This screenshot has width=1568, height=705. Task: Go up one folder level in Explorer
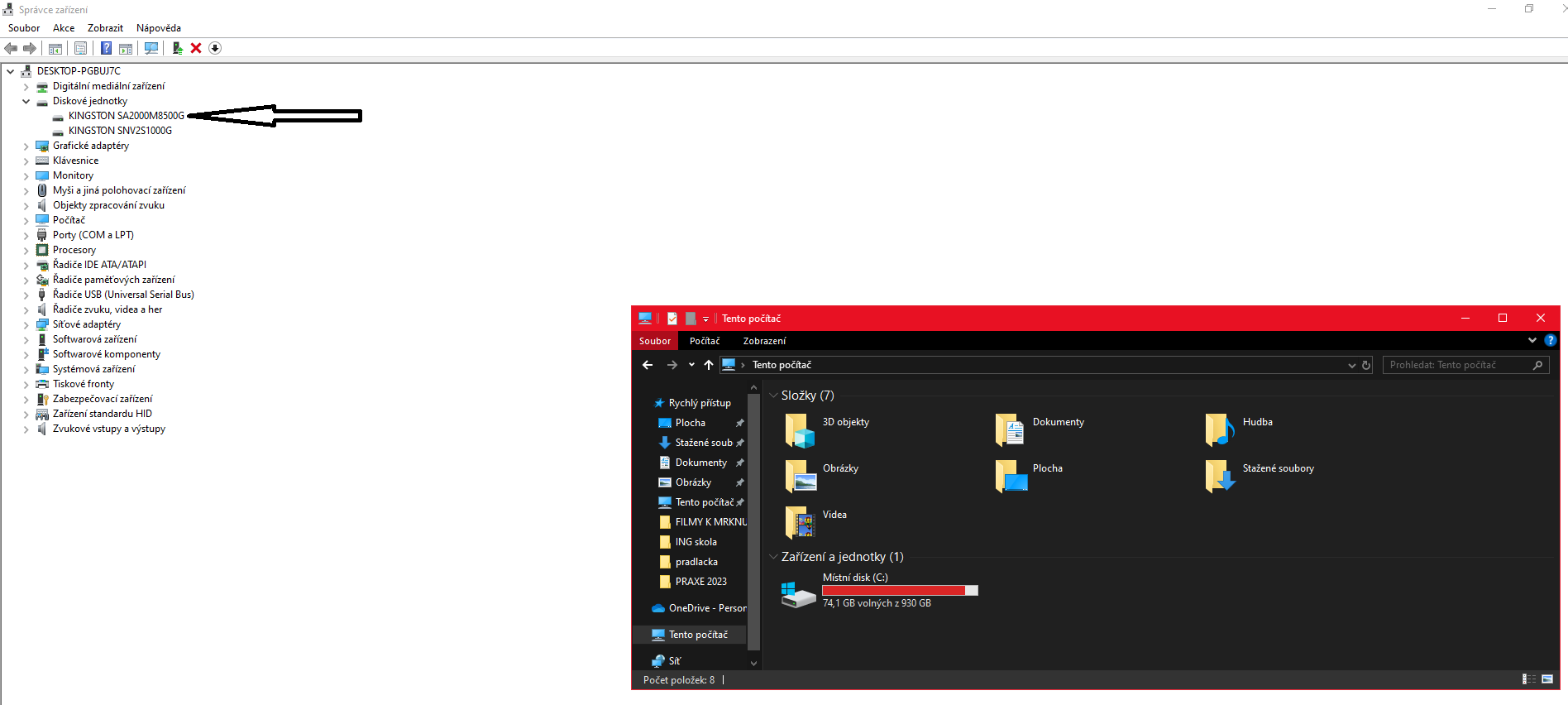tap(709, 365)
